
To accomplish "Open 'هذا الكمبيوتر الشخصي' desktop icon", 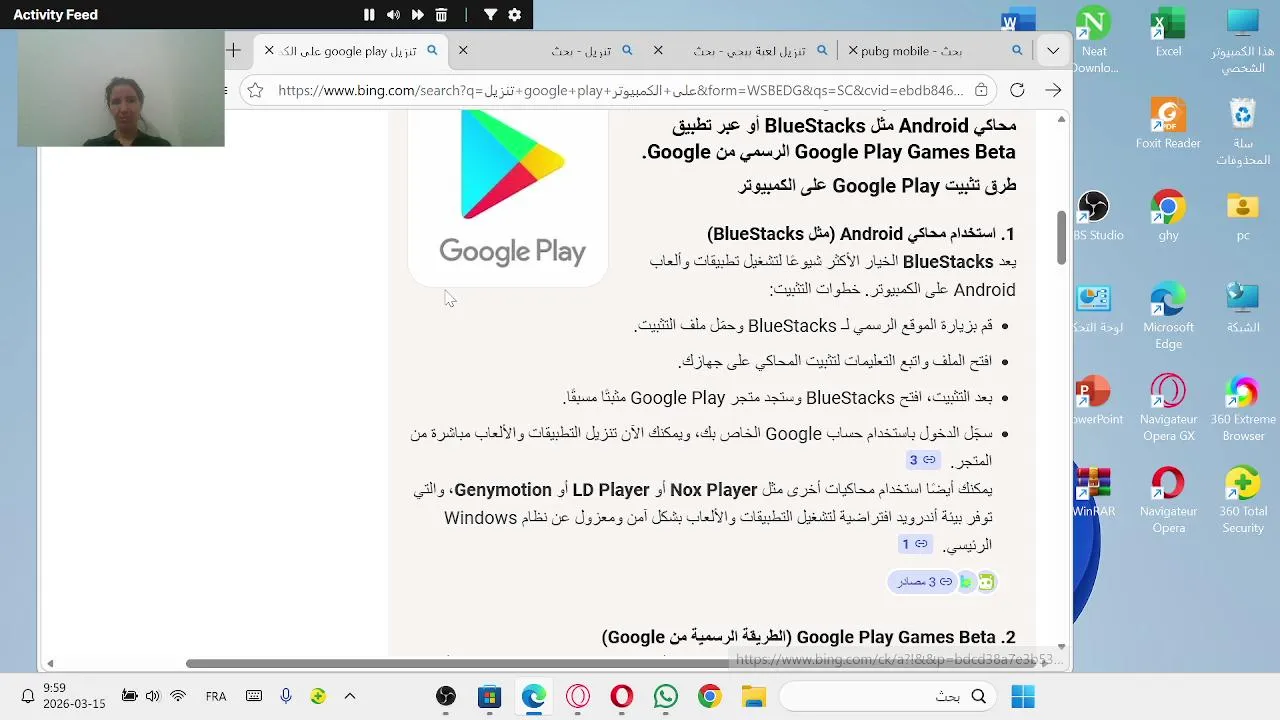I will pos(1243,40).
